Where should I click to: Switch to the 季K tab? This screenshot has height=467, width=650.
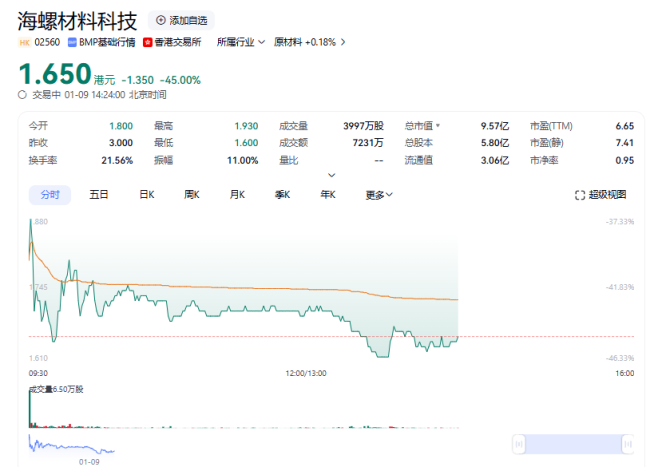282,195
